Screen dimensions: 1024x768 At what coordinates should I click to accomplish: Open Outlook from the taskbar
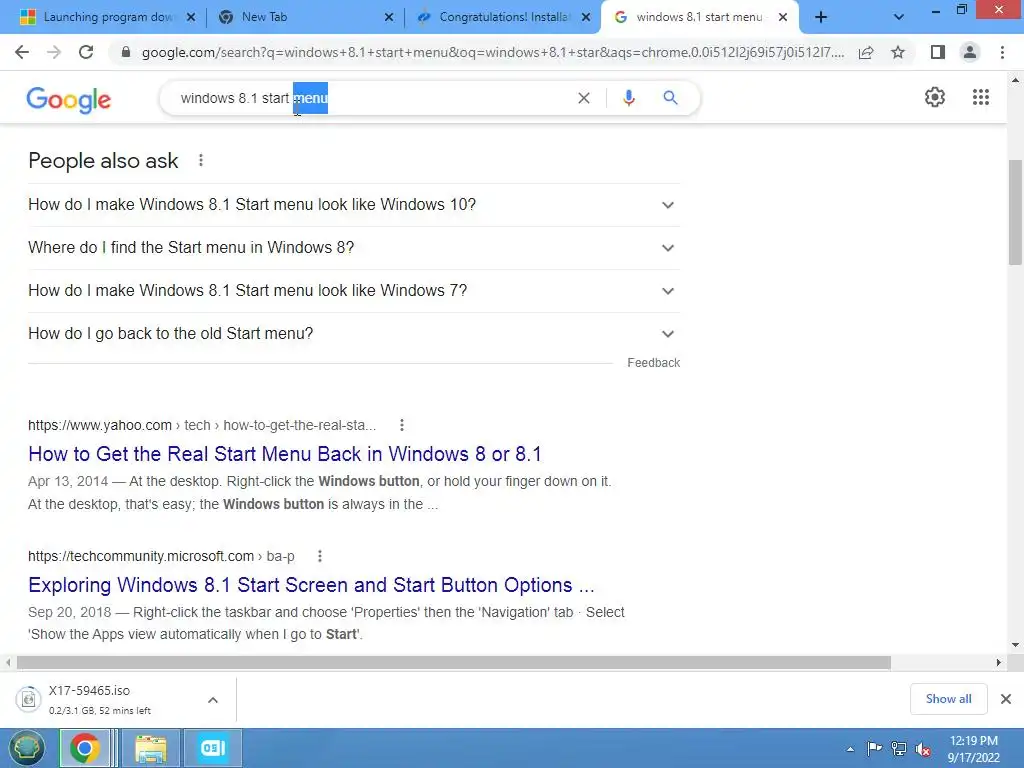[213, 748]
